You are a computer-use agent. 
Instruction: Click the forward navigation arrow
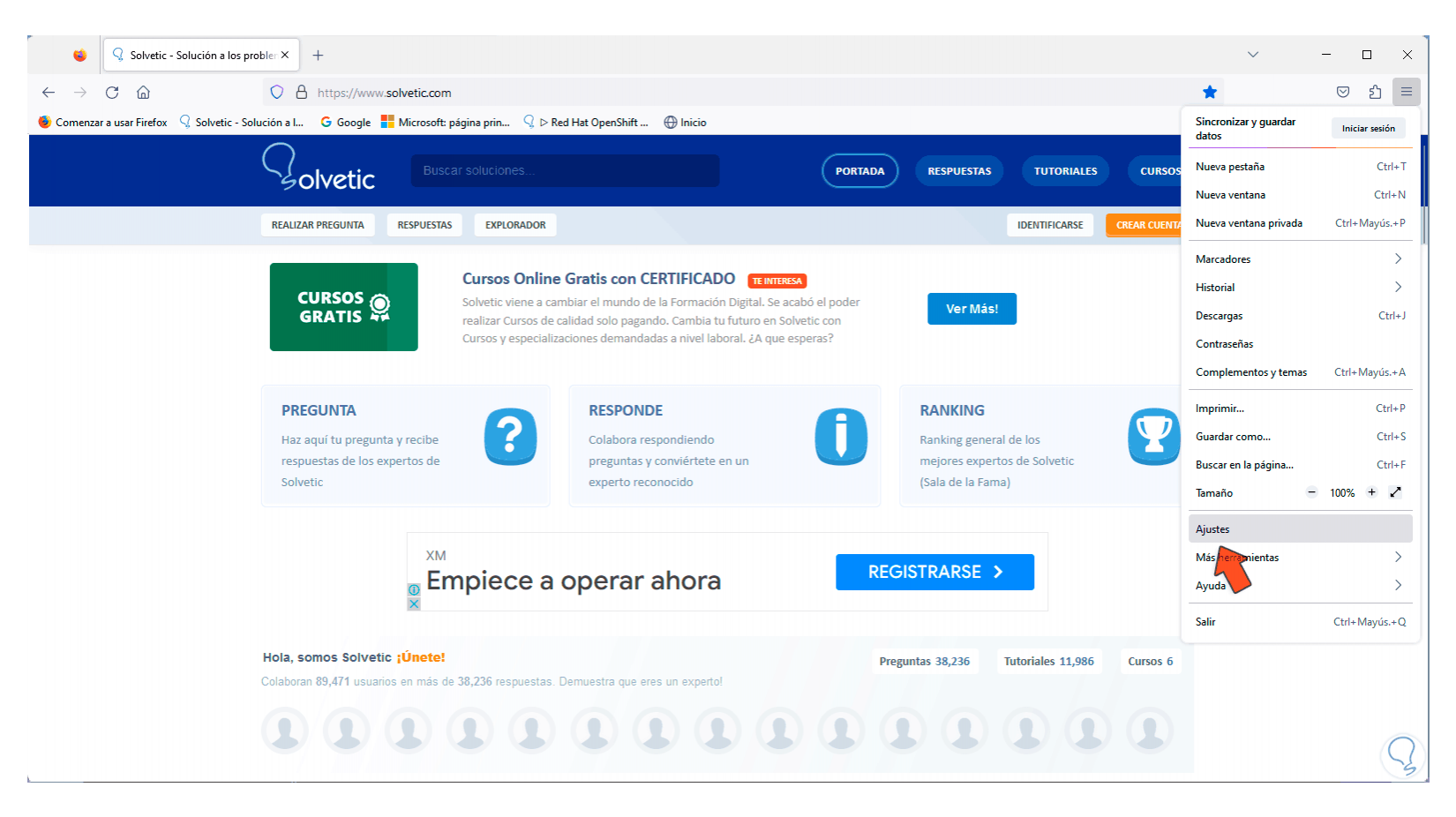pyautogui.click(x=80, y=93)
